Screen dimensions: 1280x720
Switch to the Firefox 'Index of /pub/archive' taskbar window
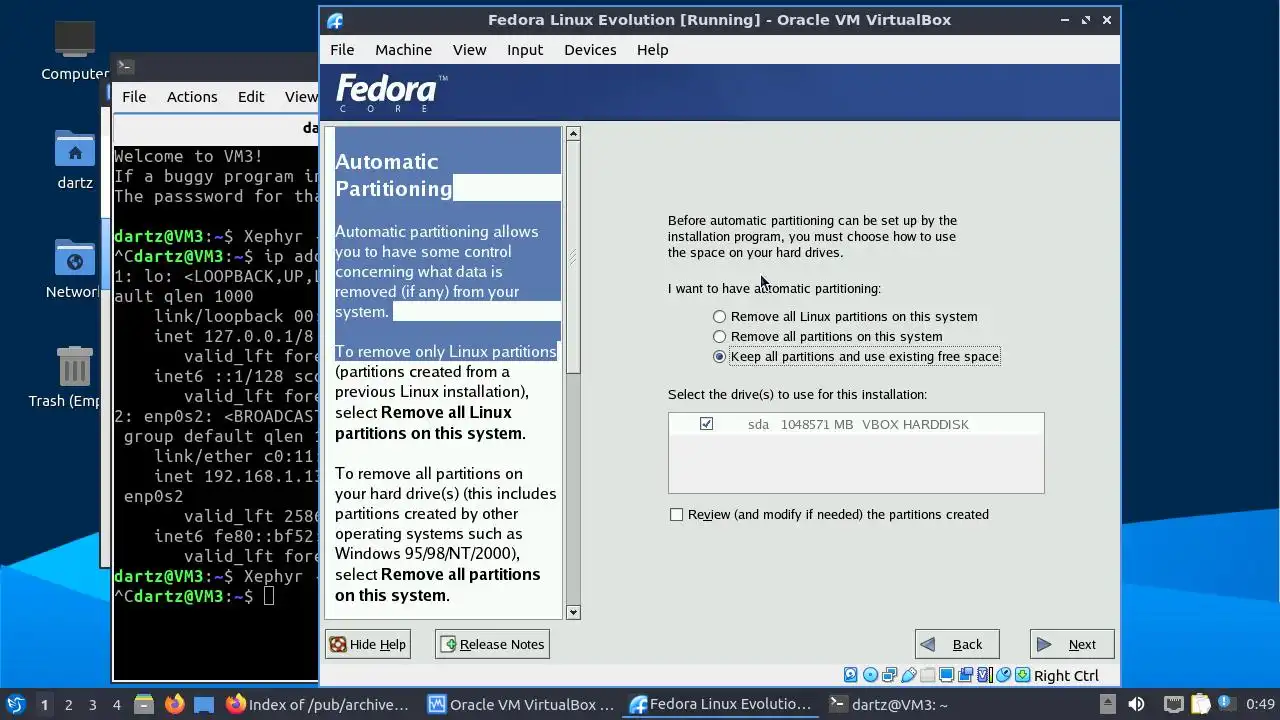(318, 704)
